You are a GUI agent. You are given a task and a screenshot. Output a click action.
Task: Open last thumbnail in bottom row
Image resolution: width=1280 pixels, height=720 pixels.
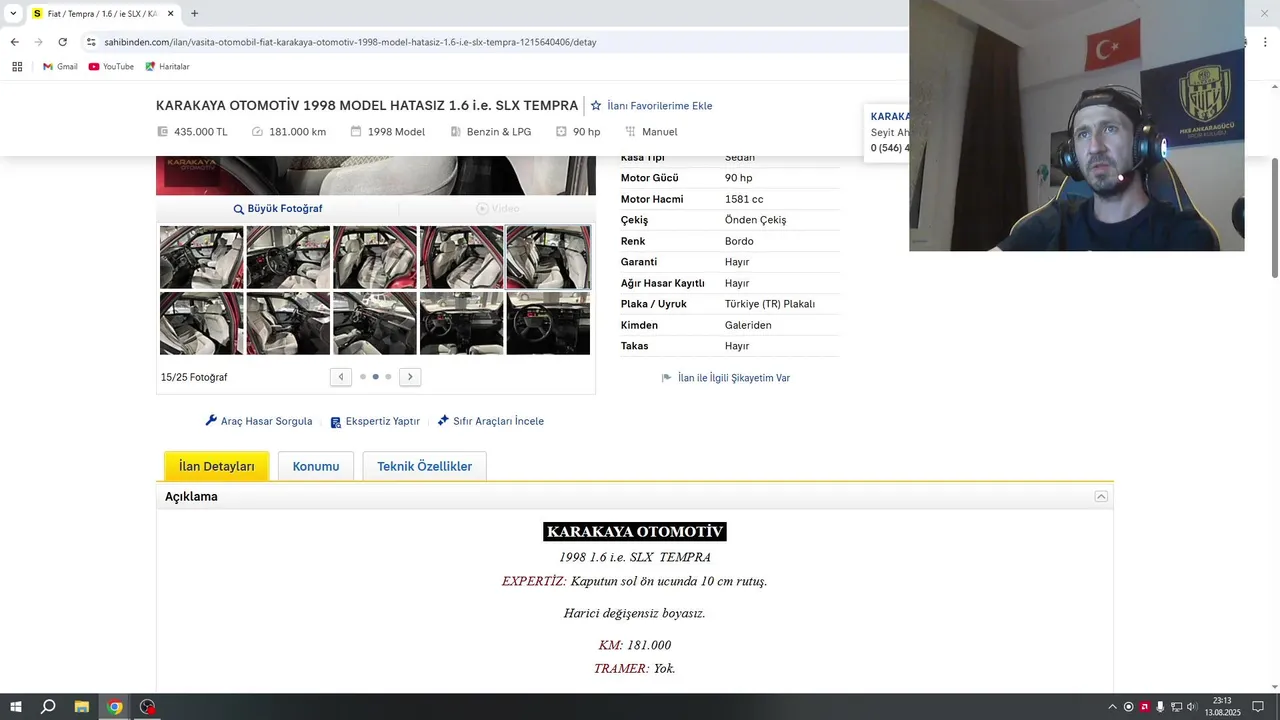point(548,323)
